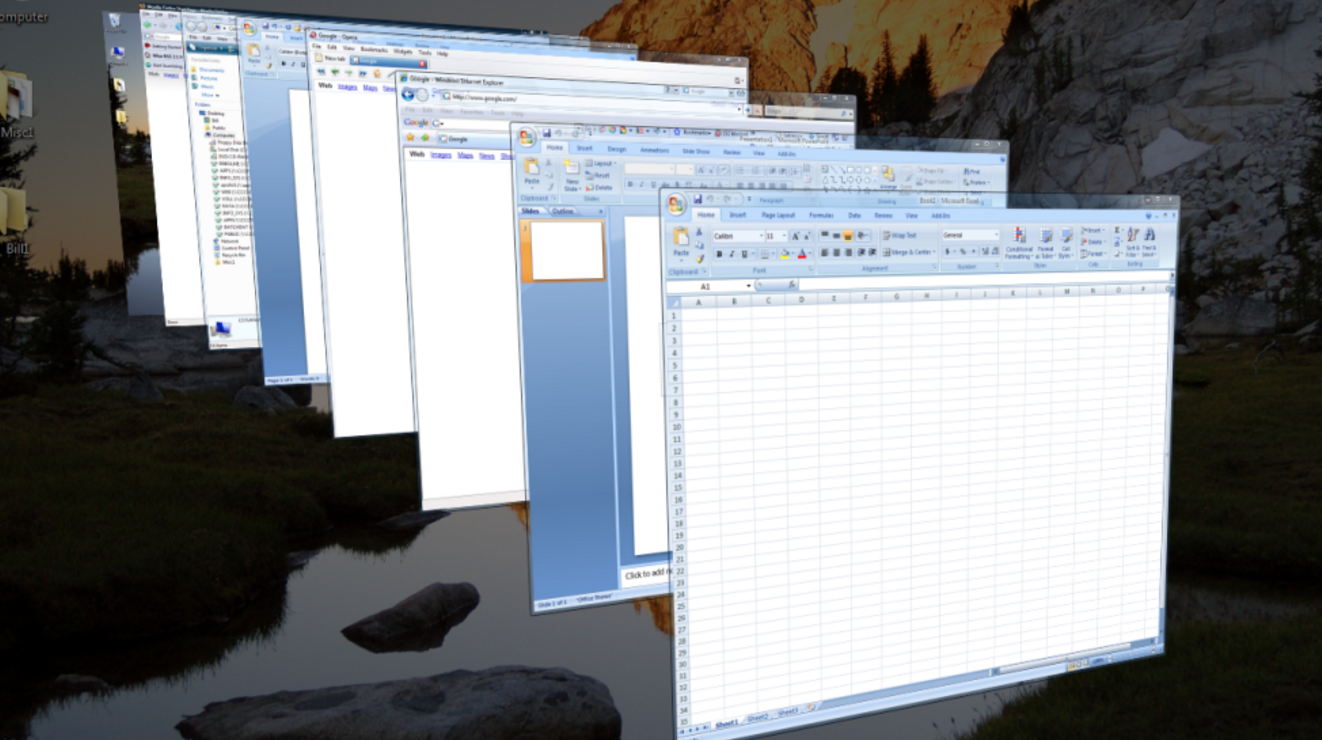Toggle Align Text Left in the Excel ribbon
Screen dimensions: 1322x740
coord(824,252)
